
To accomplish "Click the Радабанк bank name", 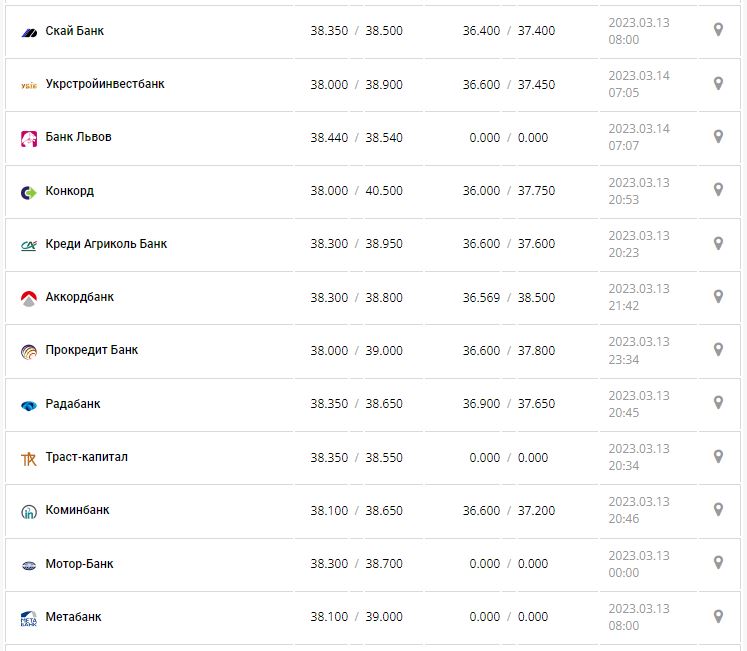I will pos(73,404).
